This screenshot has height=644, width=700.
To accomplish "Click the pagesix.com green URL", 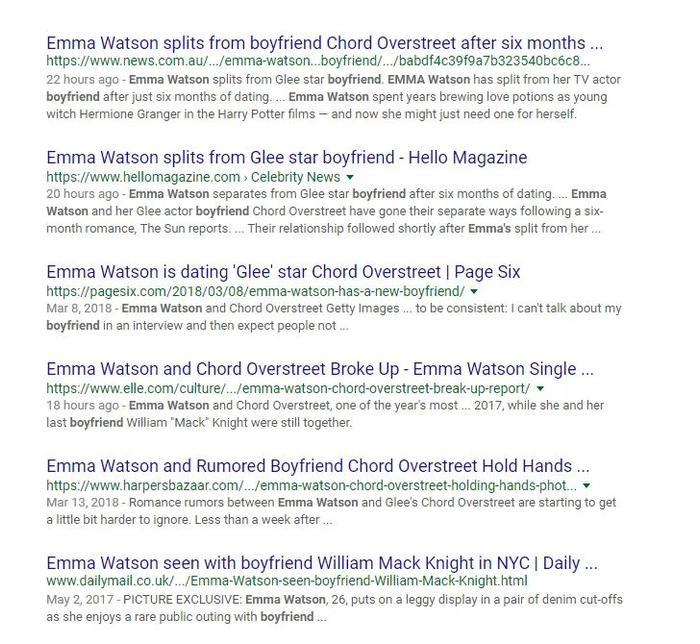I will click(x=255, y=291).
